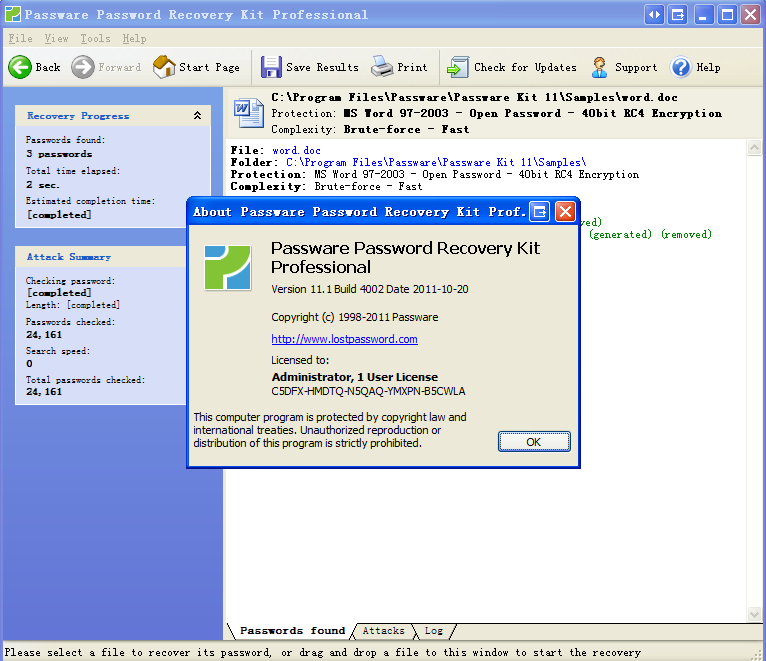Click the double-arrow button in the main title bar
Image resolution: width=766 pixels, height=661 pixels.
654,15
